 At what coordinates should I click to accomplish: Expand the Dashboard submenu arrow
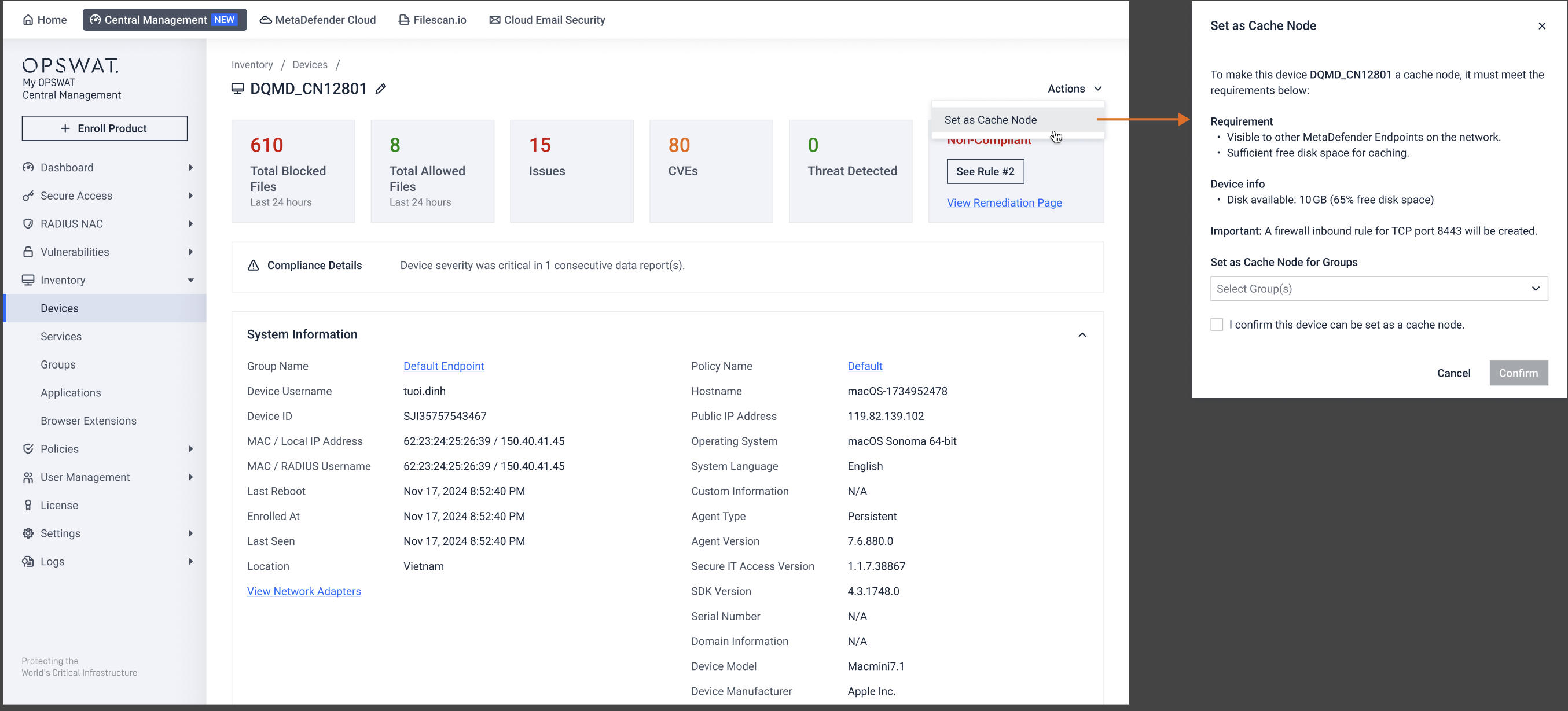click(x=190, y=167)
